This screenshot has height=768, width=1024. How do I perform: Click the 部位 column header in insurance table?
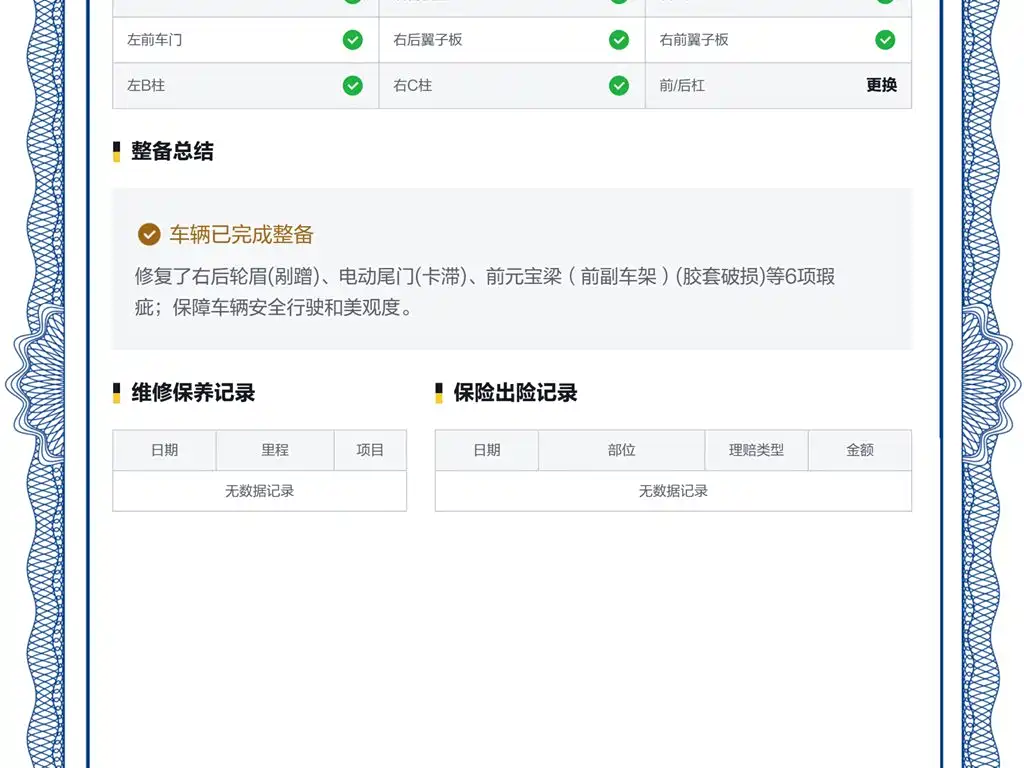pos(622,450)
